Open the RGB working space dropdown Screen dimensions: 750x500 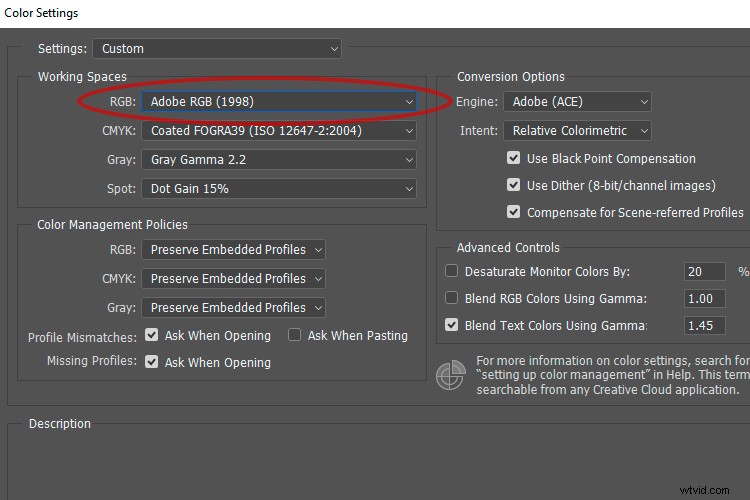[279, 101]
